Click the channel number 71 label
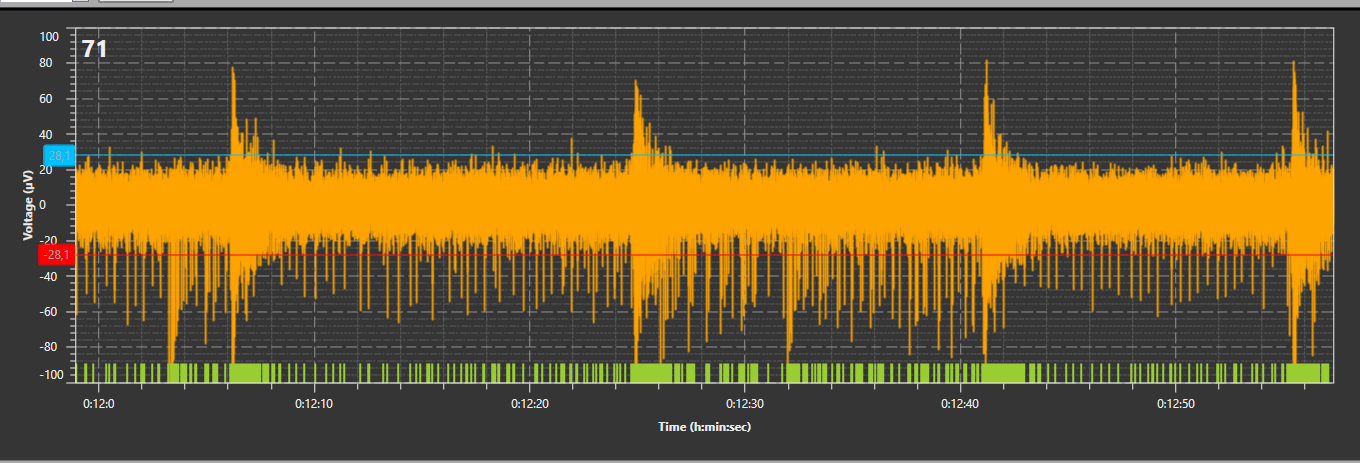Viewport: 1360px width, 463px height. coord(94,49)
